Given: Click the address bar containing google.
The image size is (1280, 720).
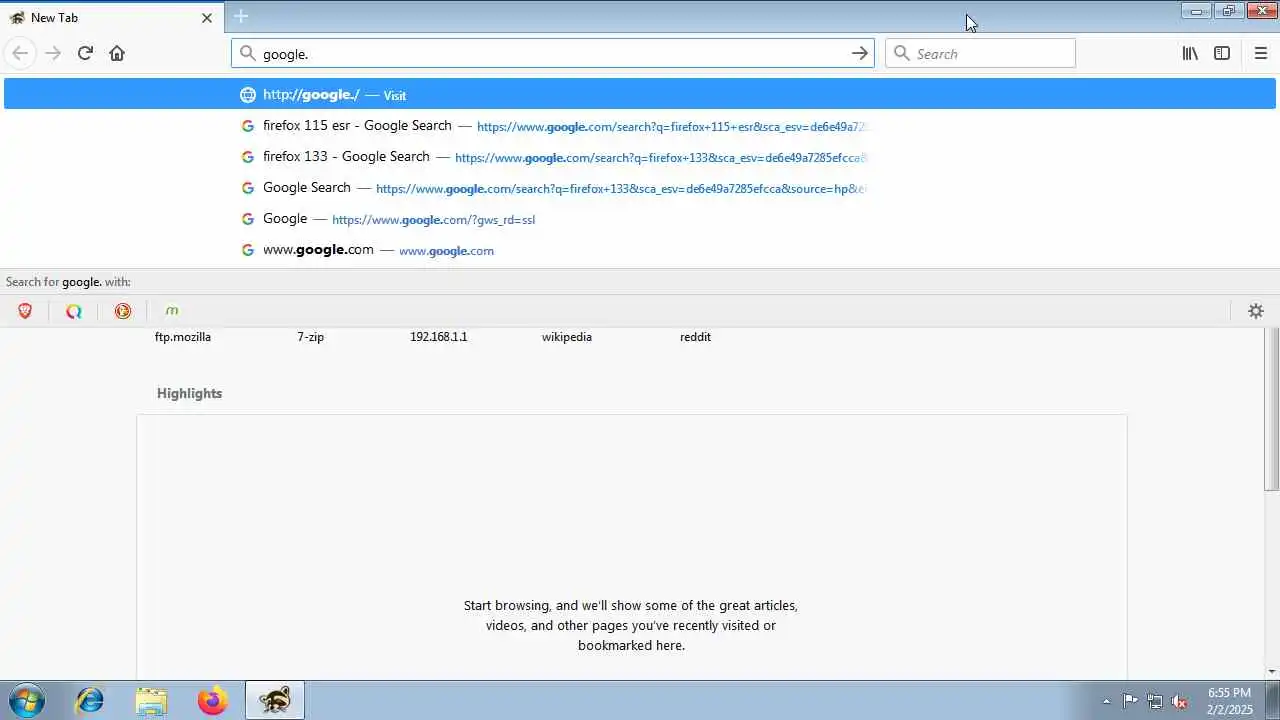Looking at the screenshot, I should pyautogui.click(x=553, y=53).
